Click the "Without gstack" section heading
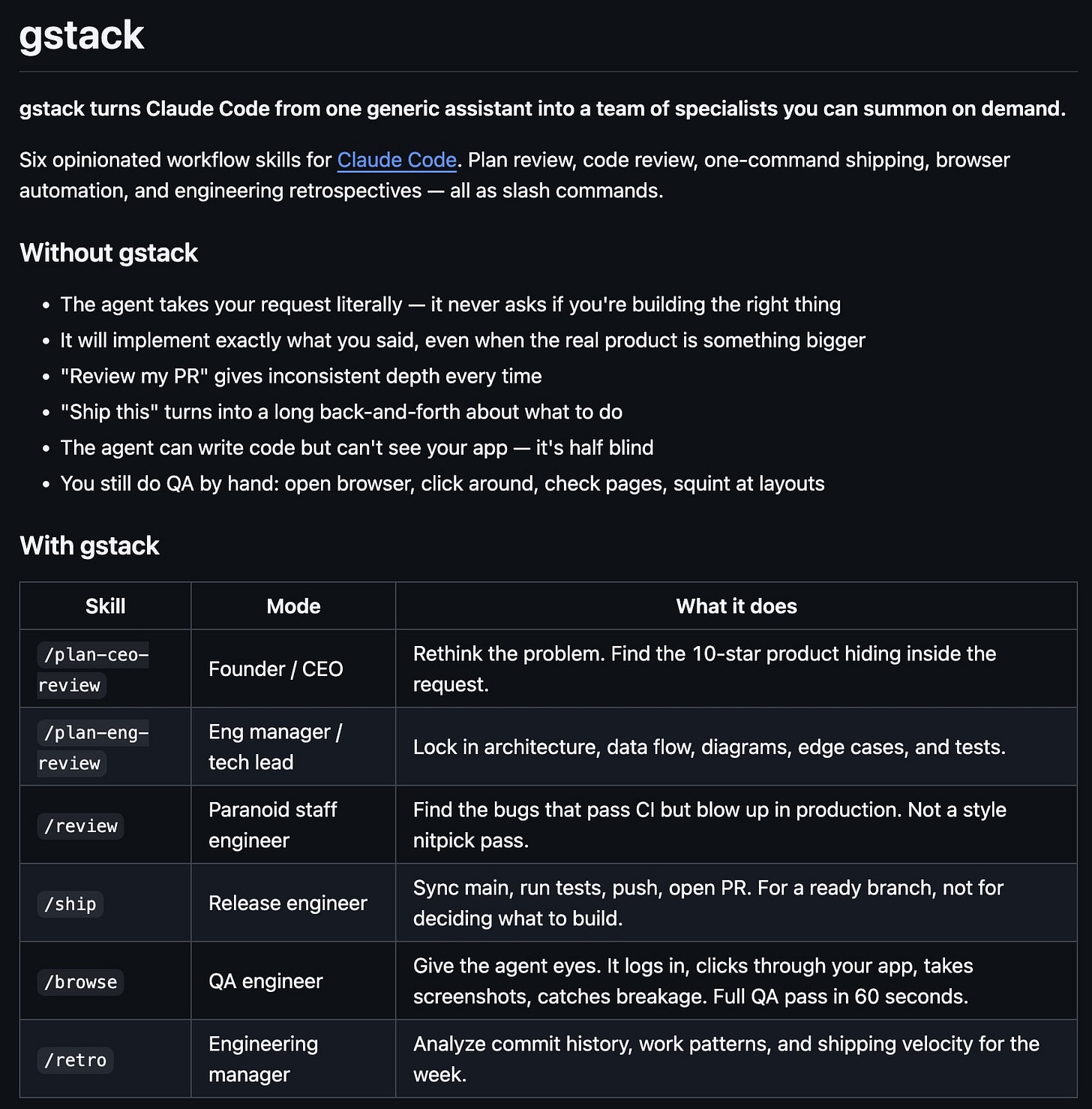This screenshot has width=1092, height=1109. tap(109, 253)
